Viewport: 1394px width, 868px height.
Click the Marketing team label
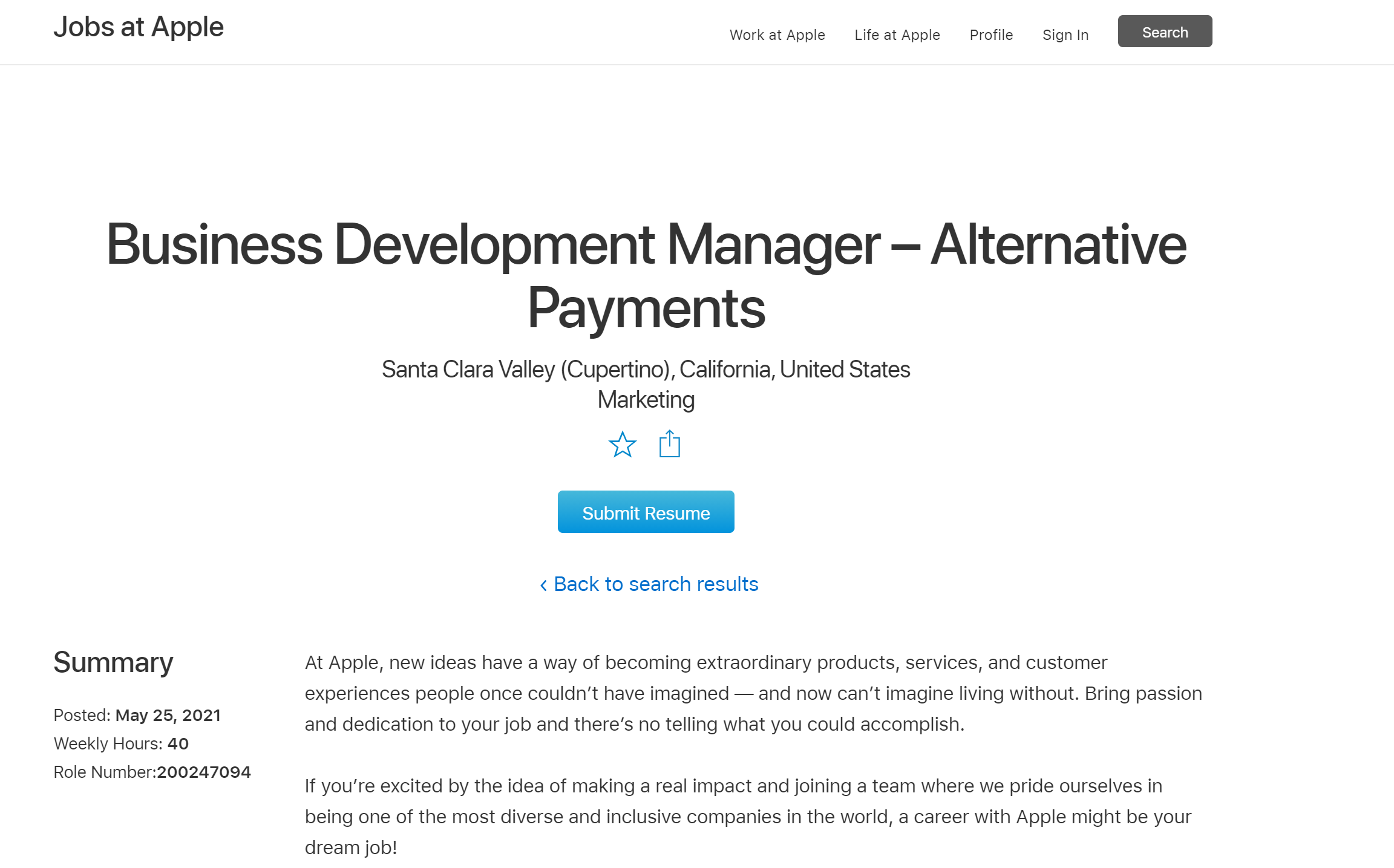tap(646, 400)
